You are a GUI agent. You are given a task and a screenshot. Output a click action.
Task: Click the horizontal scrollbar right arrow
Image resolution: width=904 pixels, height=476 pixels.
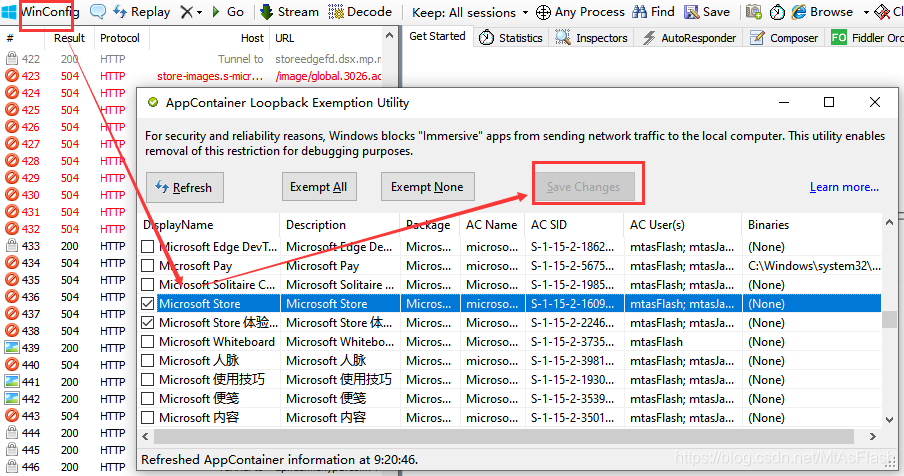point(873,436)
